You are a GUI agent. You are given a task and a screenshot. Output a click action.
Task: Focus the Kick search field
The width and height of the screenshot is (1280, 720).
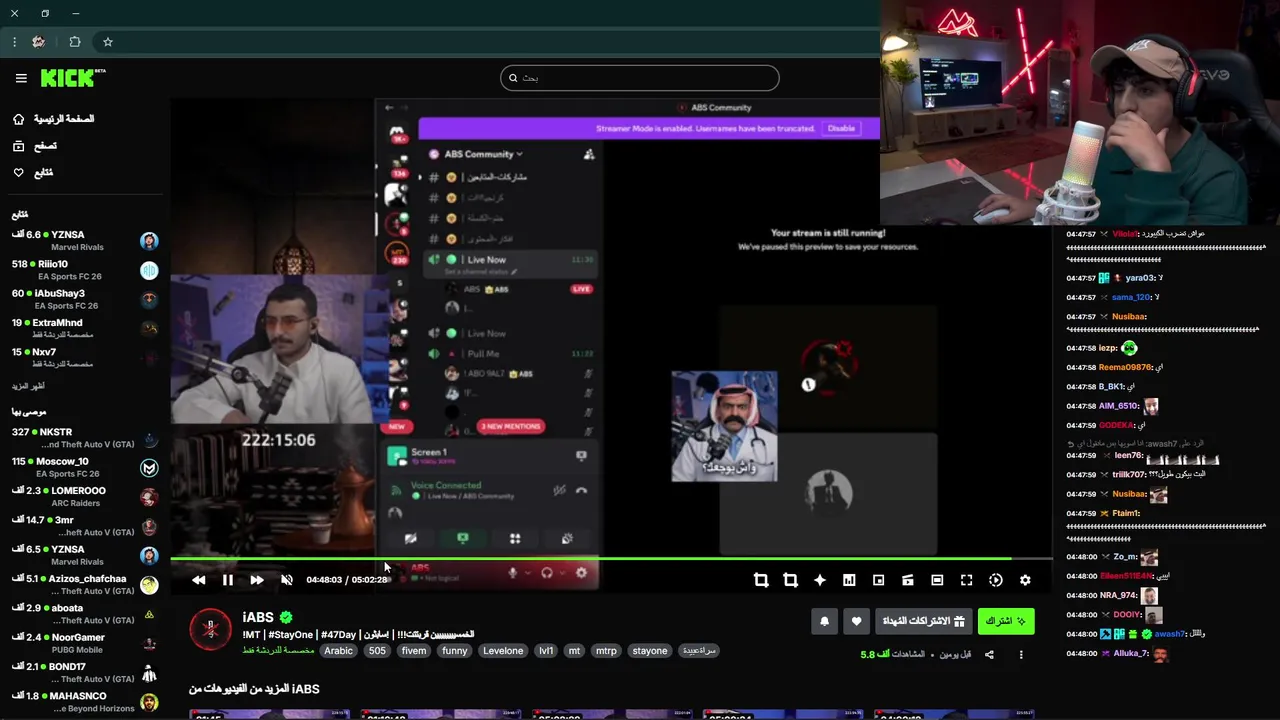[x=640, y=78]
